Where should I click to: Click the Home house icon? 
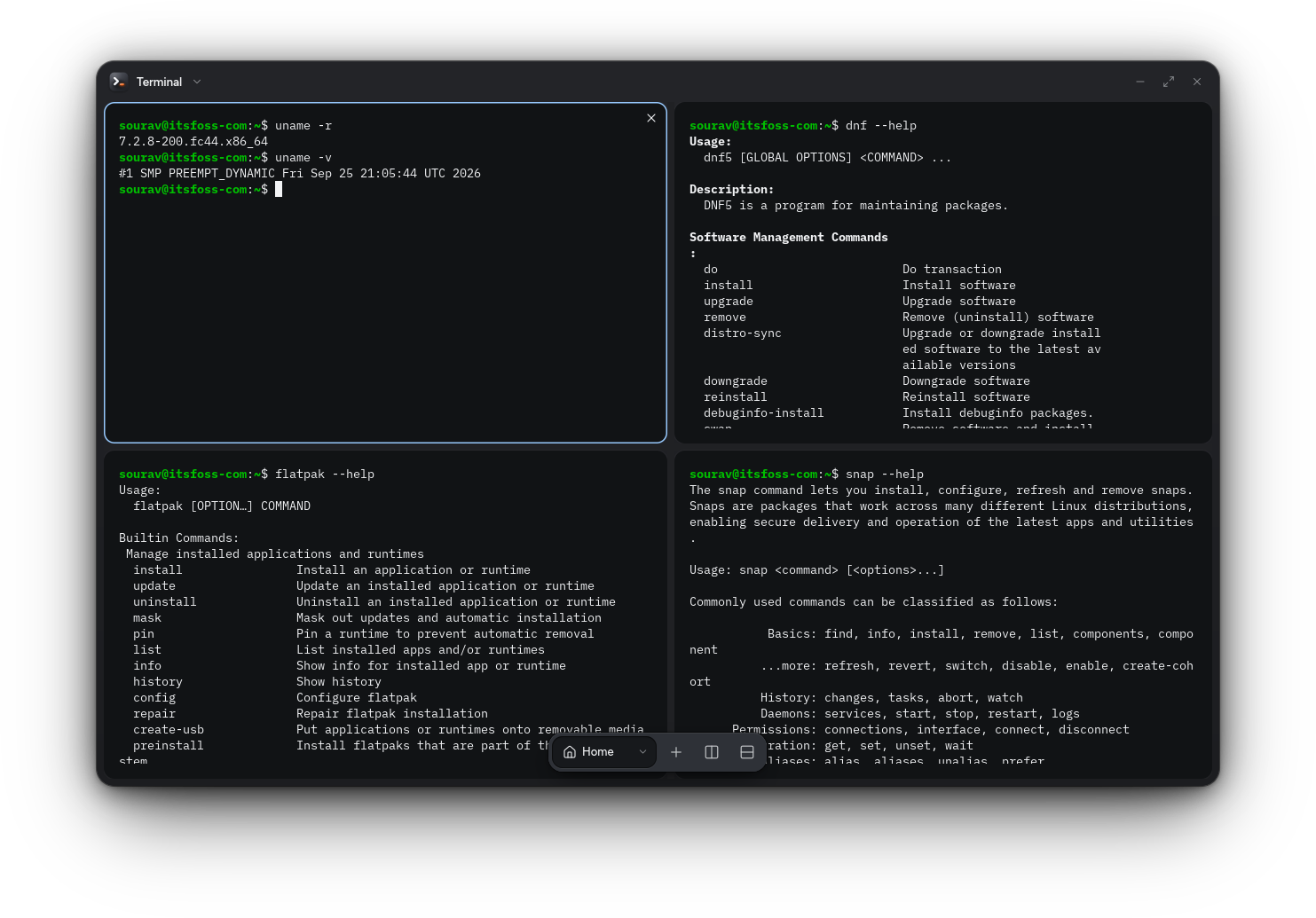[570, 752]
